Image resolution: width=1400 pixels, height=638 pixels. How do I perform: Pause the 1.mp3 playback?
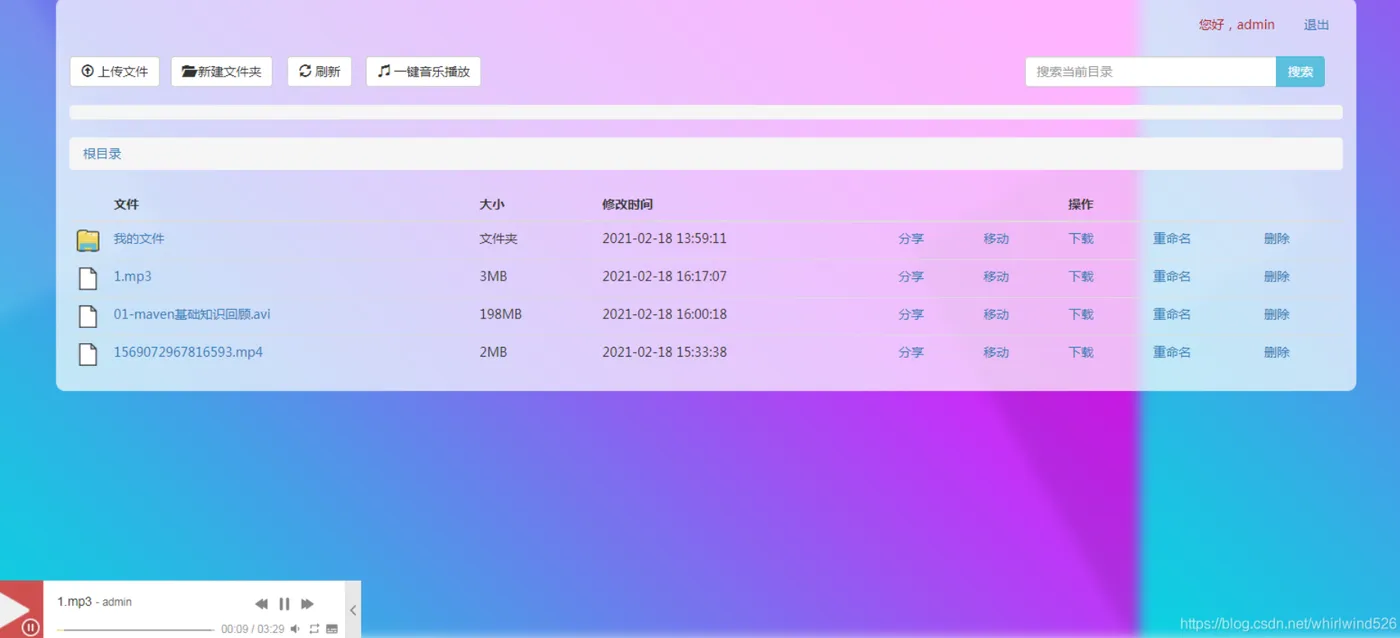[x=284, y=604]
